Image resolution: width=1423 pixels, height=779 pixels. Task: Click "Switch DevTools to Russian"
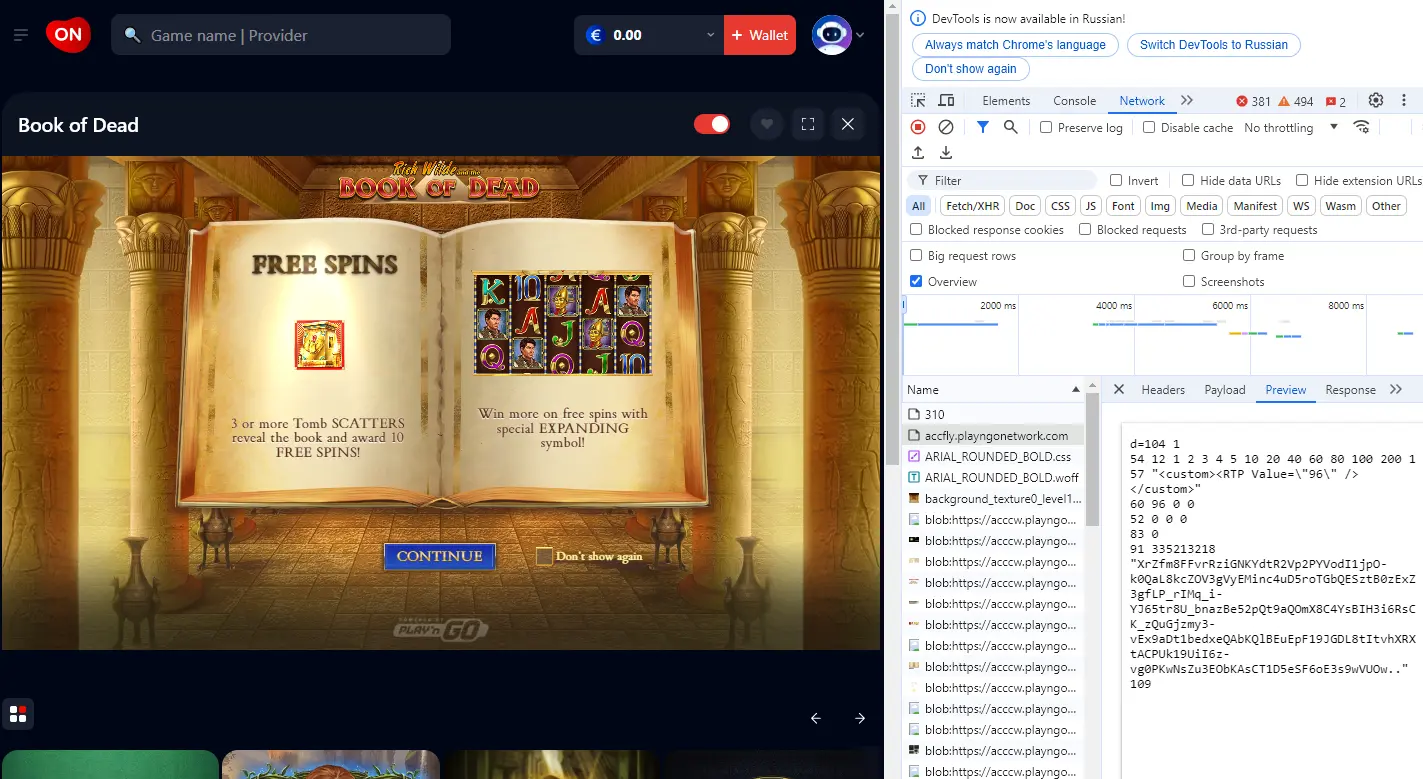[1214, 45]
